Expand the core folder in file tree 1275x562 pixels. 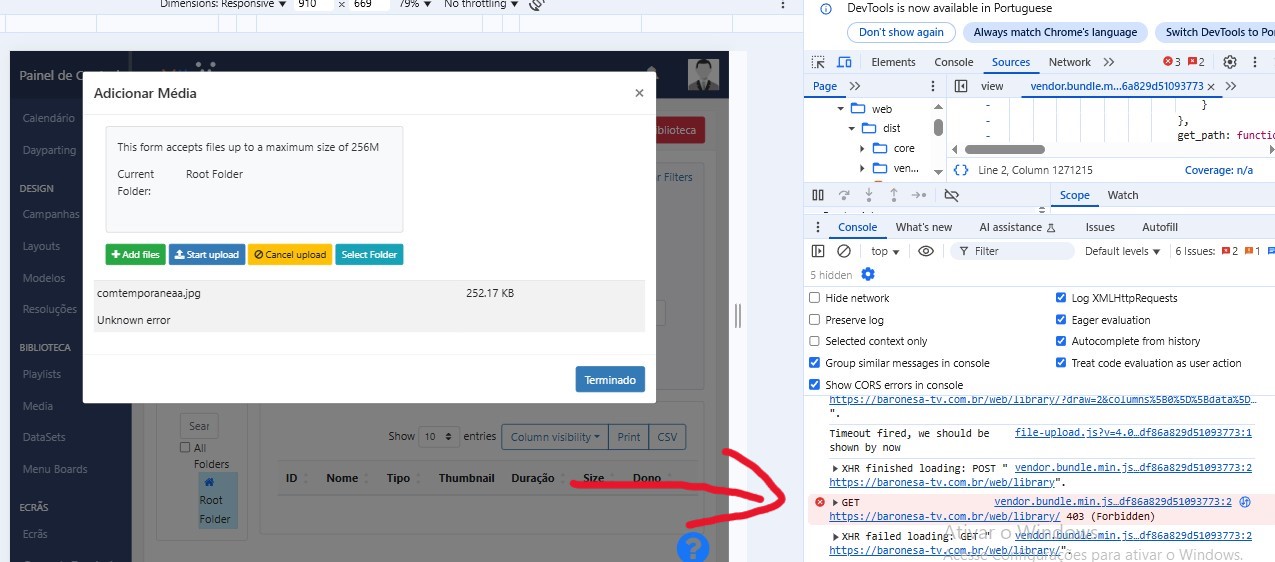862,148
